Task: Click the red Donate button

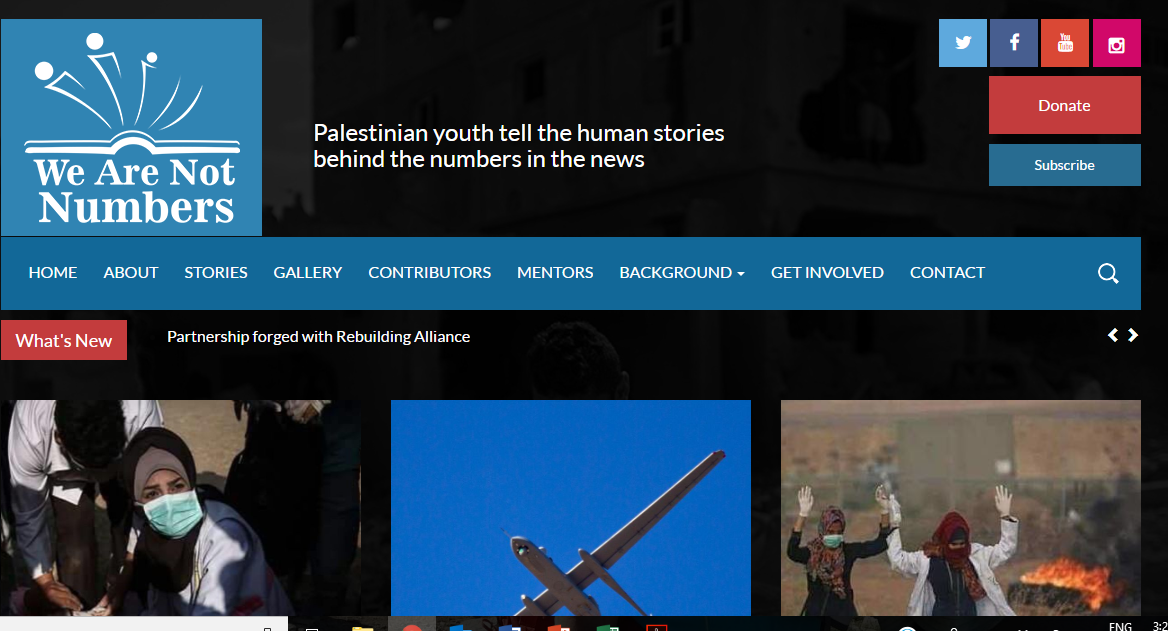Action: click(x=1064, y=105)
